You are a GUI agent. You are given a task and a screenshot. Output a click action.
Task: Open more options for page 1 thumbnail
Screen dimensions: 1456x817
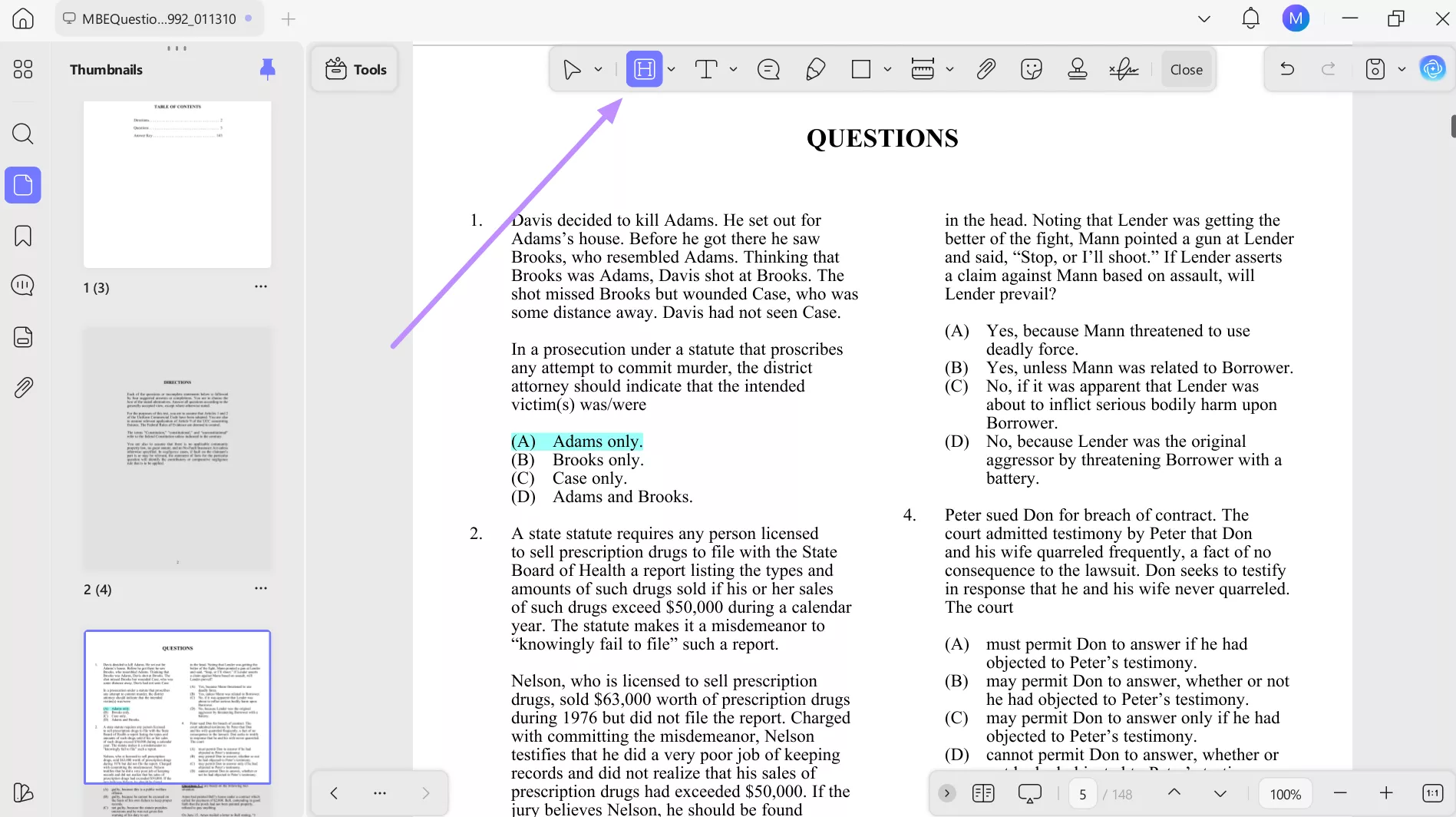coord(260,286)
